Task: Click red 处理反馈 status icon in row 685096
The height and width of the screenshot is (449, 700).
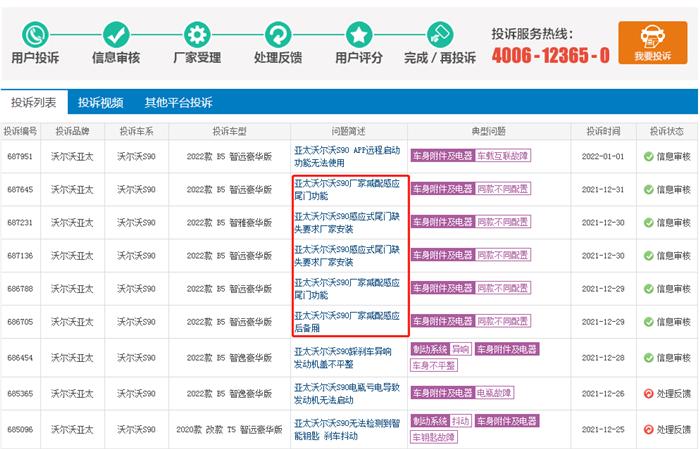Action: click(x=649, y=429)
